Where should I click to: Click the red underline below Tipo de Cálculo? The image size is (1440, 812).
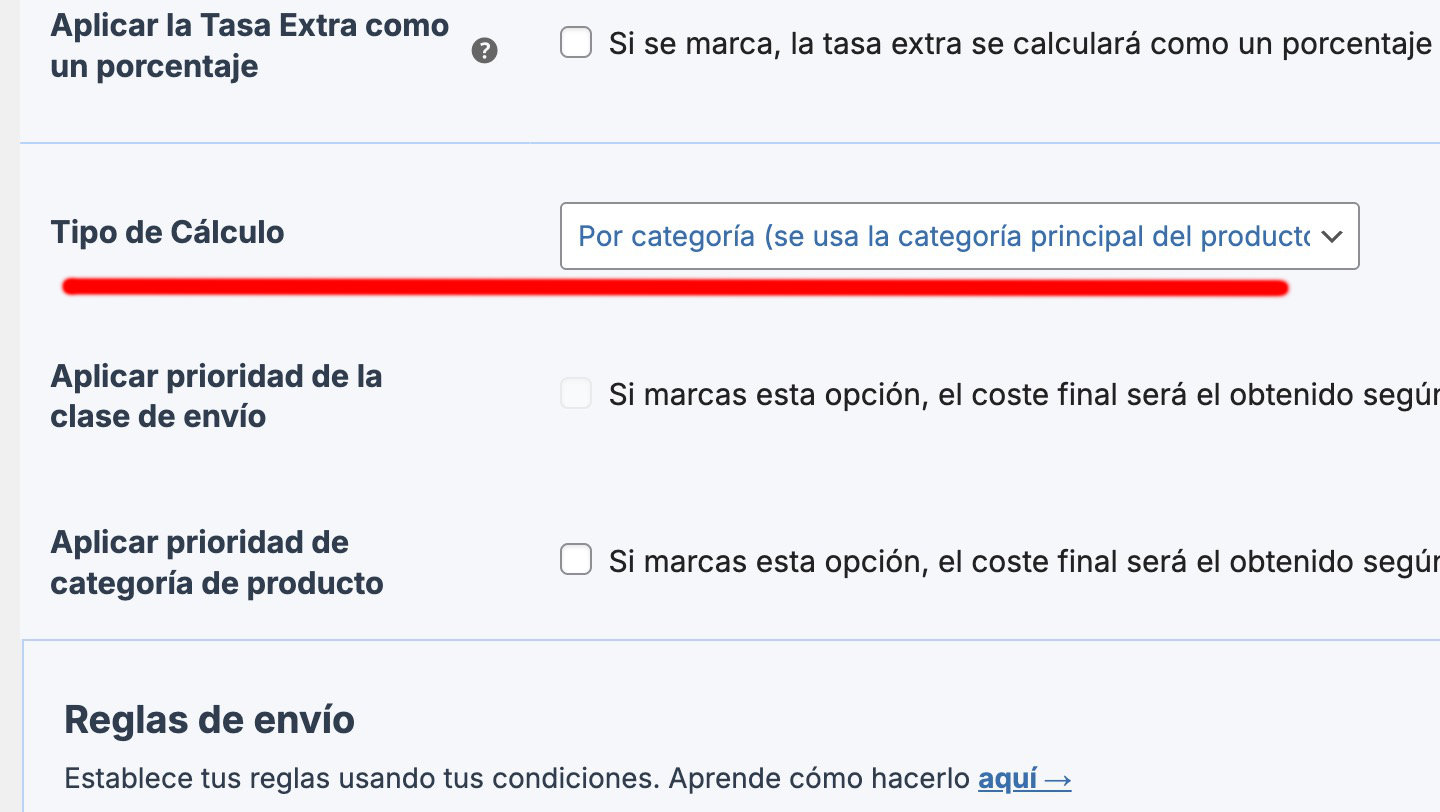675,288
